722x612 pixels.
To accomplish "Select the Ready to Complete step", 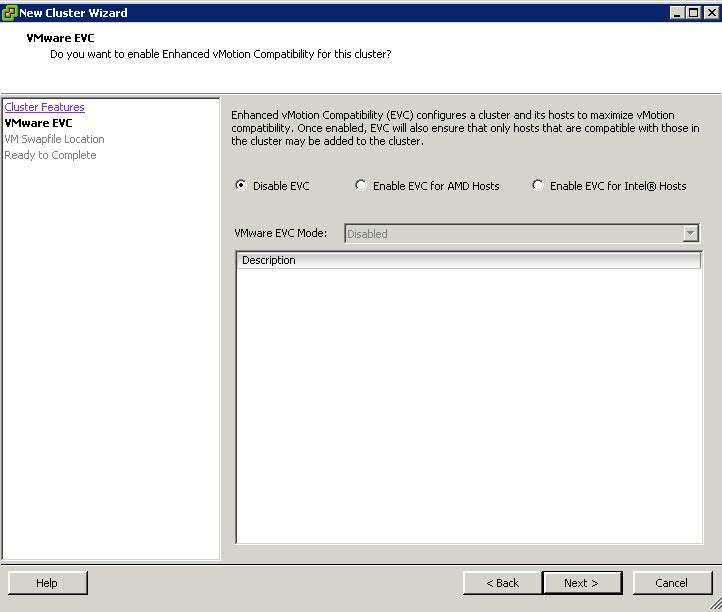I will [x=50, y=155].
